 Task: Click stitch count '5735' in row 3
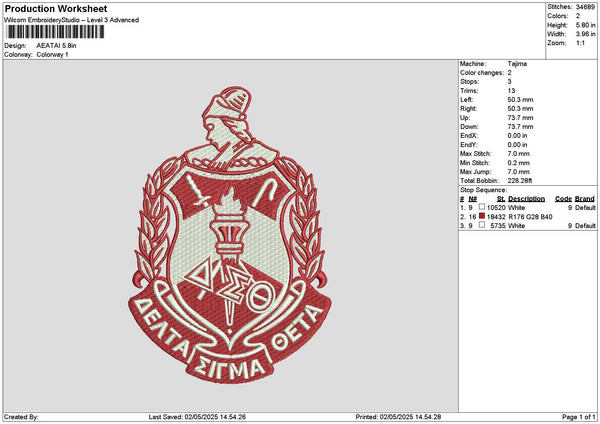[x=497, y=226]
